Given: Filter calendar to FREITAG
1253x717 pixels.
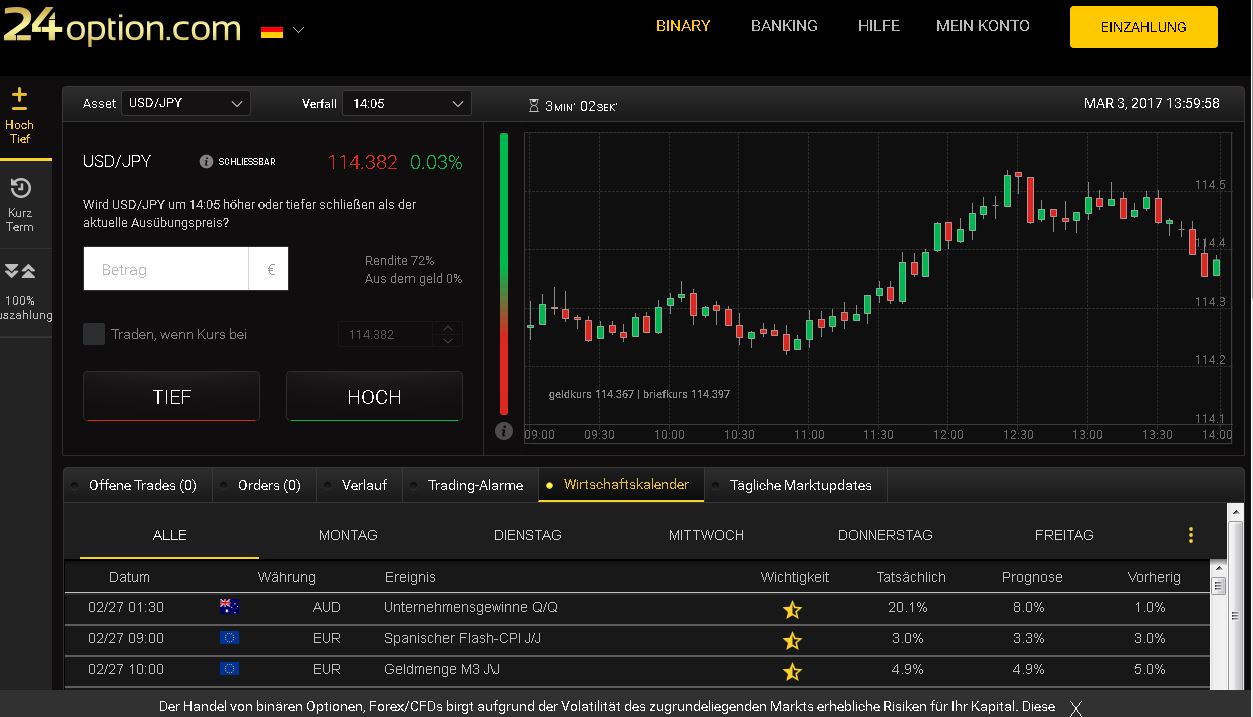Looking at the screenshot, I should 1064,535.
